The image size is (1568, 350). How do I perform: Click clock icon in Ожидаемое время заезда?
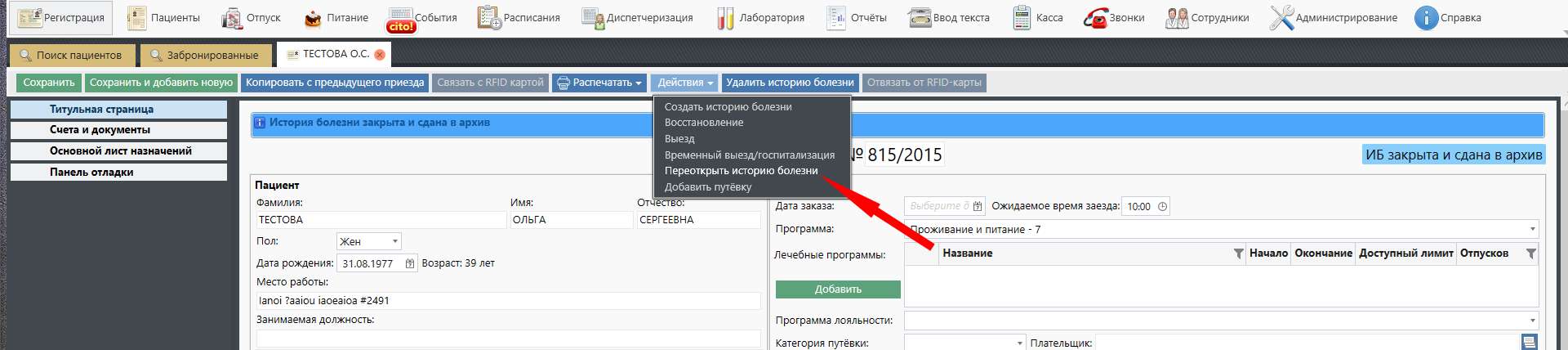click(1163, 207)
